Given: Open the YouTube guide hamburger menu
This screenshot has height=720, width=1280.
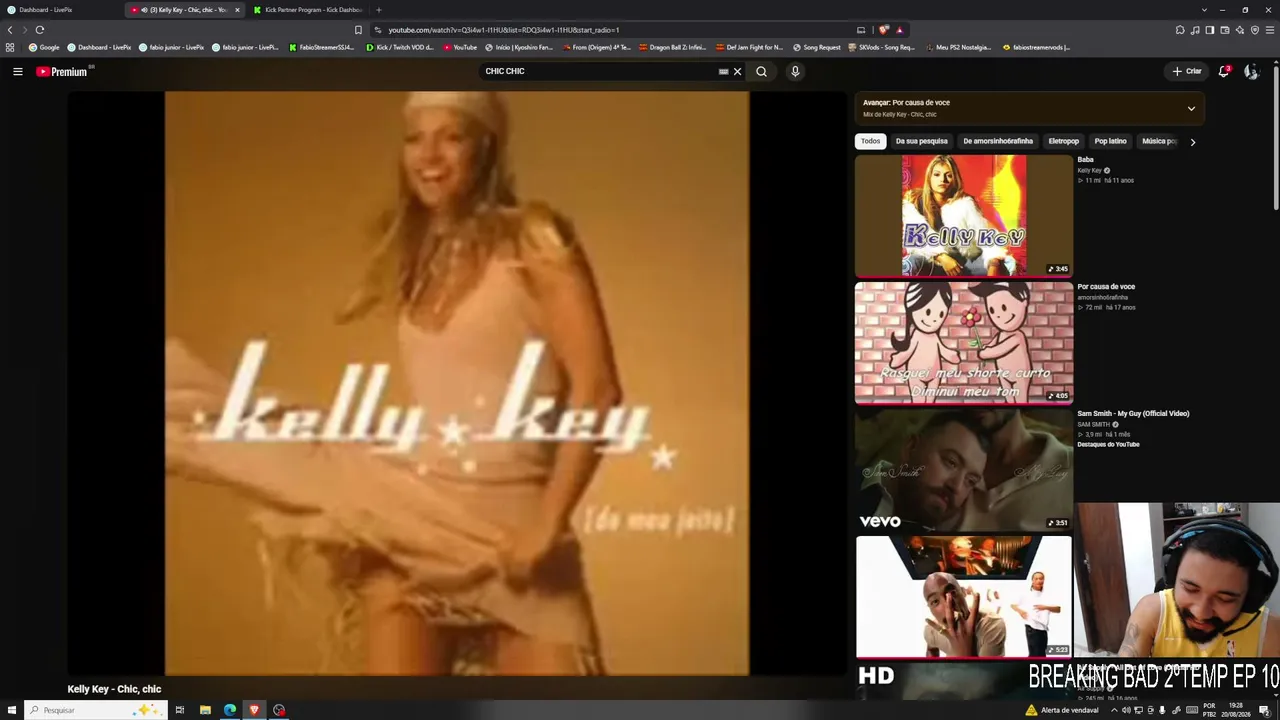Looking at the screenshot, I should 17,72.
